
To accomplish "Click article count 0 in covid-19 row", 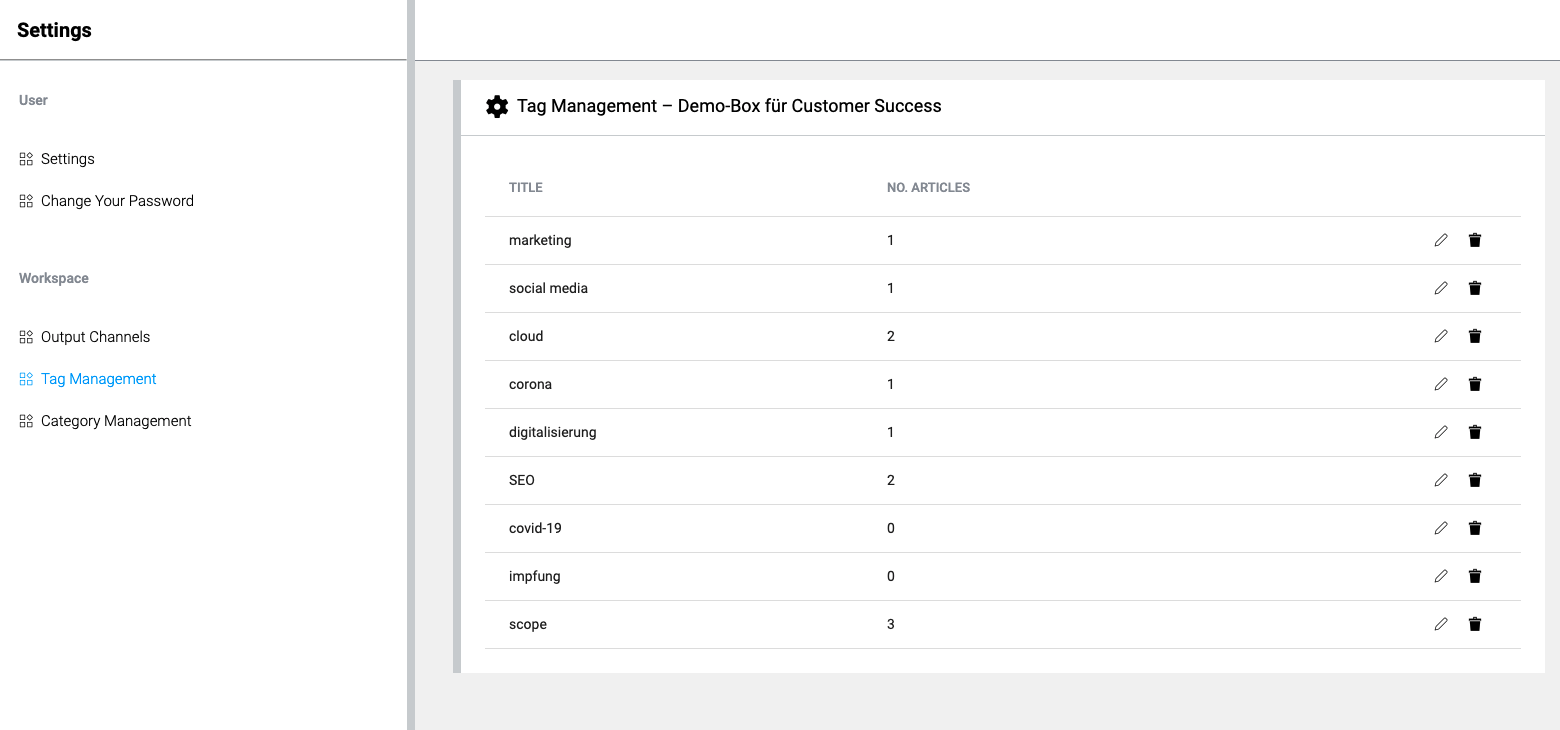I will point(891,528).
